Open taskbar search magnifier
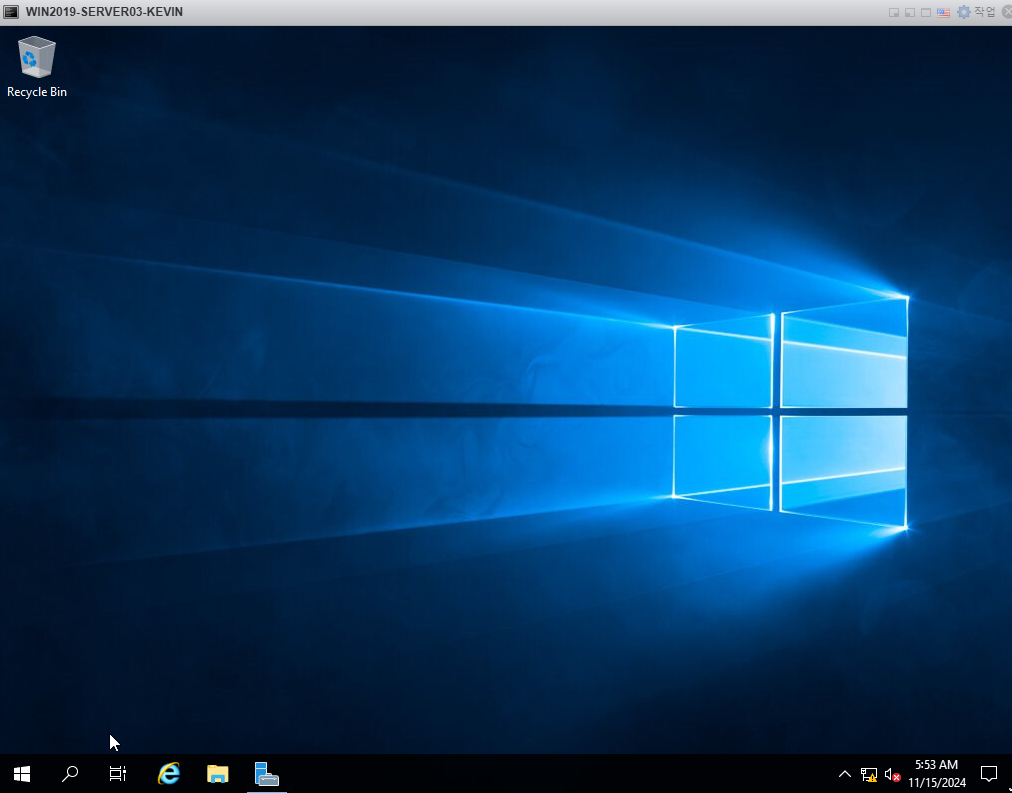Image resolution: width=1012 pixels, height=793 pixels. (x=70, y=774)
